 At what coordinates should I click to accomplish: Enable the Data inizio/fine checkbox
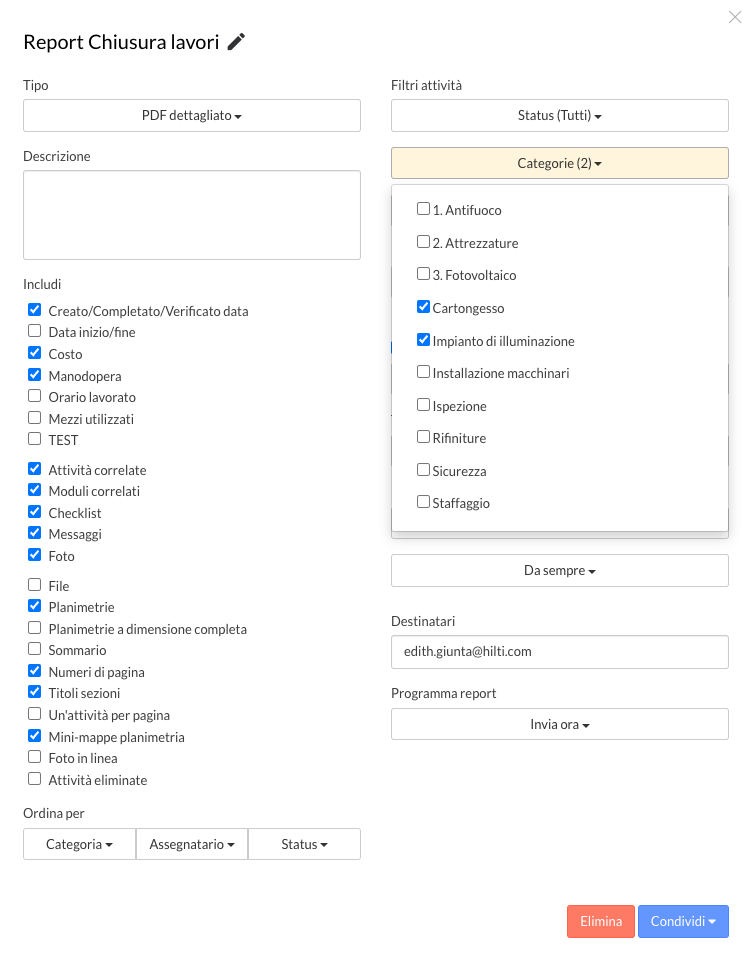click(x=34, y=331)
